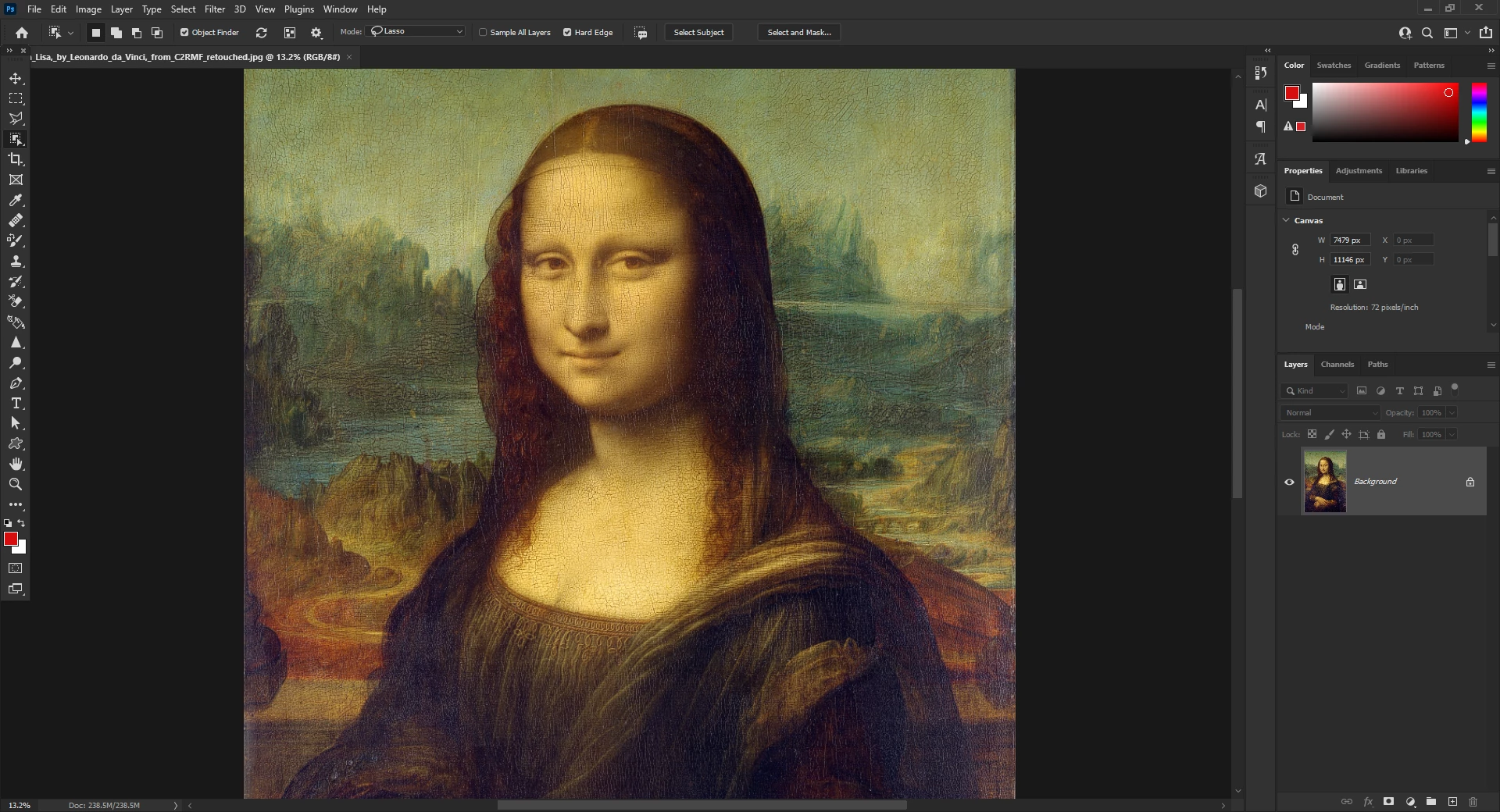Open the foreground color picker in toolbar
Screen dimensions: 1500x812
[11, 539]
